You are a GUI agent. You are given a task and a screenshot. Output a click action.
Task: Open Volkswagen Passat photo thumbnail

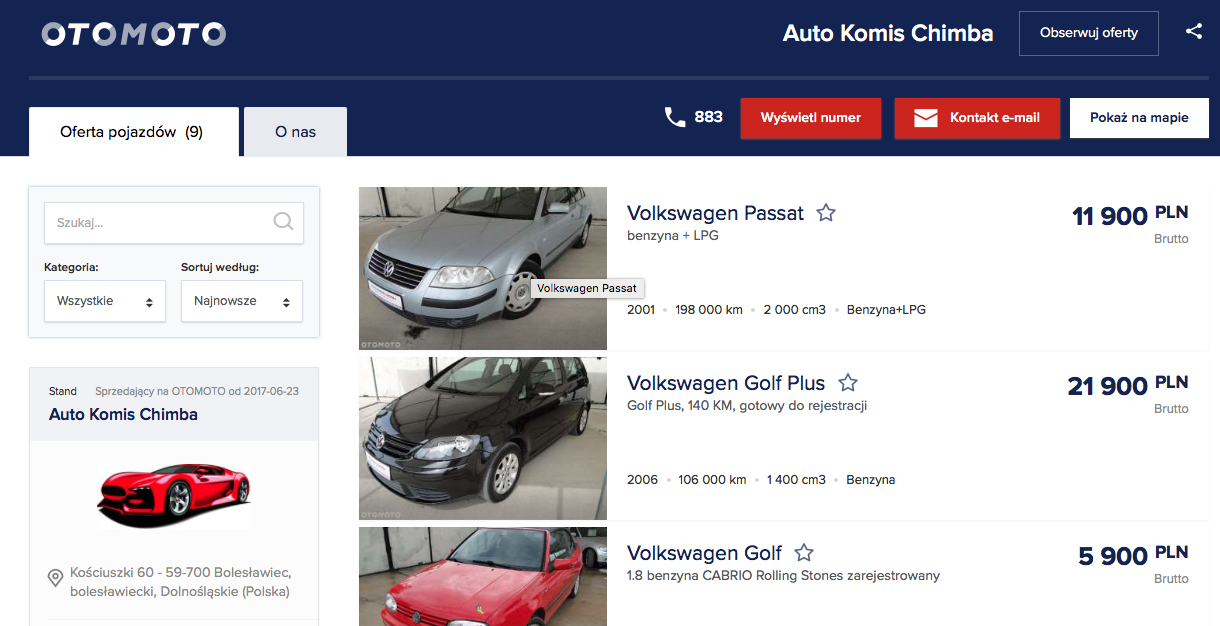483,268
